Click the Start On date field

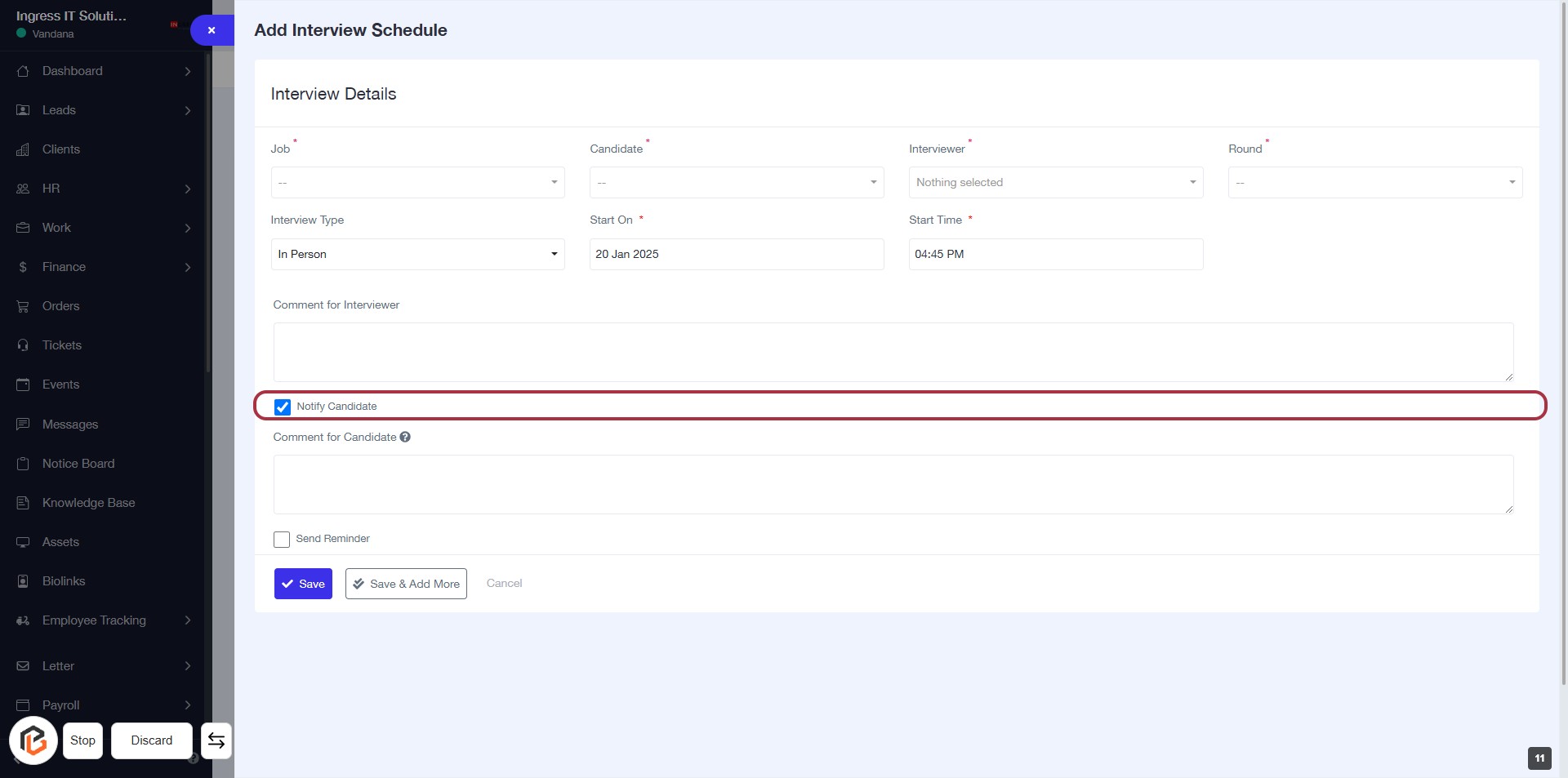coord(736,255)
